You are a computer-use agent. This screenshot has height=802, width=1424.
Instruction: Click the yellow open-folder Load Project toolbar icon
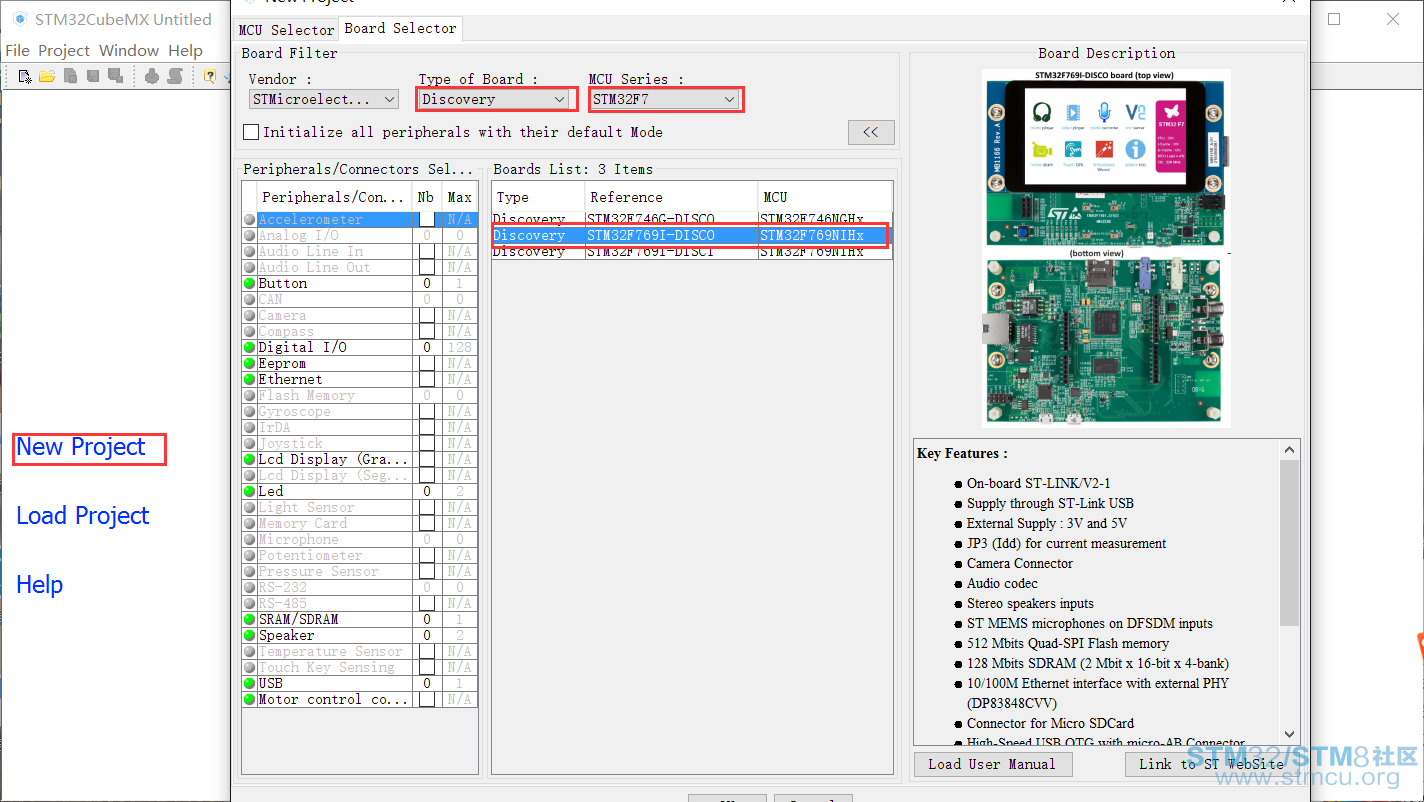point(47,76)
